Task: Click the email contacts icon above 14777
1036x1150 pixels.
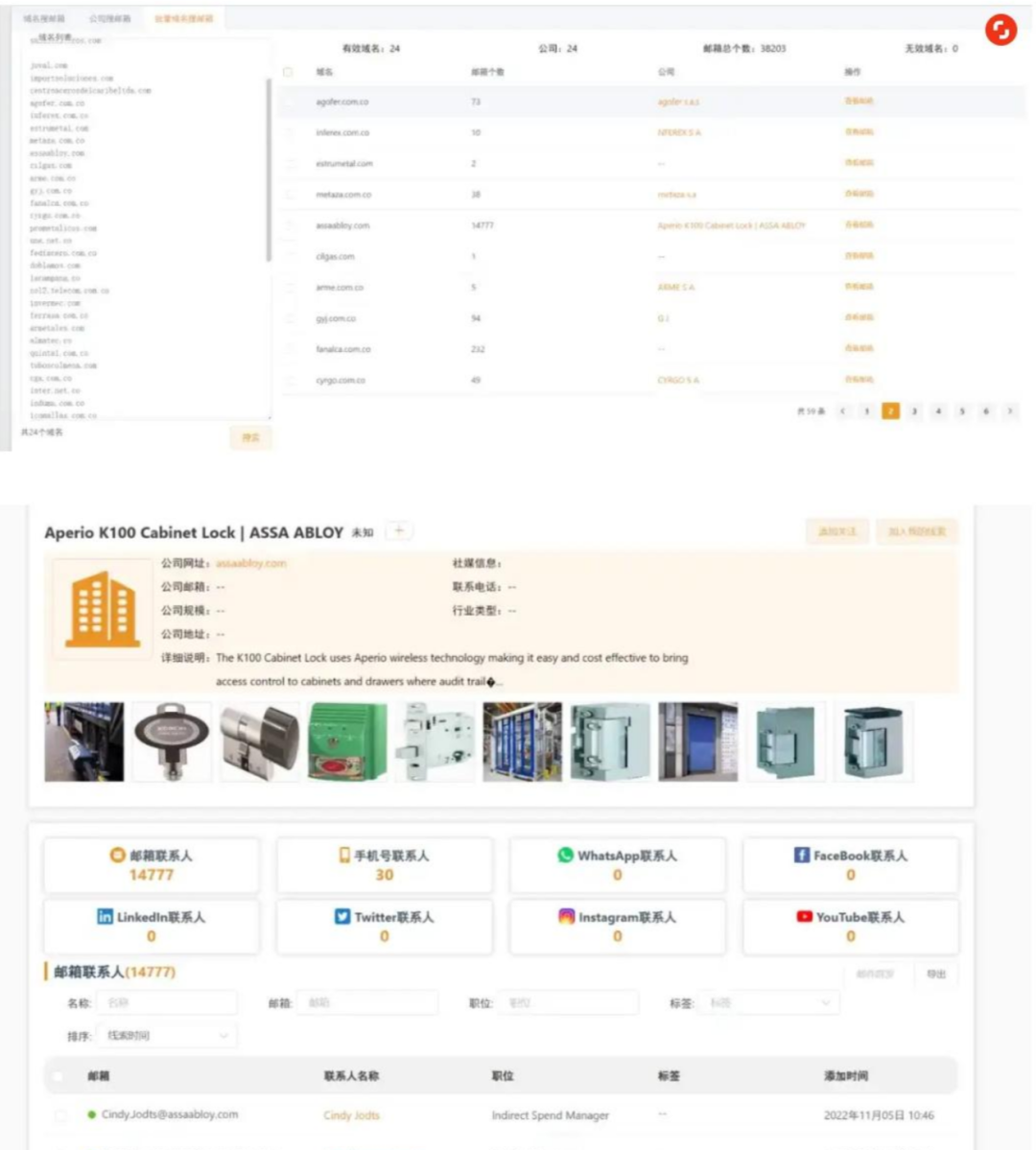Action: tap(117, 855)
